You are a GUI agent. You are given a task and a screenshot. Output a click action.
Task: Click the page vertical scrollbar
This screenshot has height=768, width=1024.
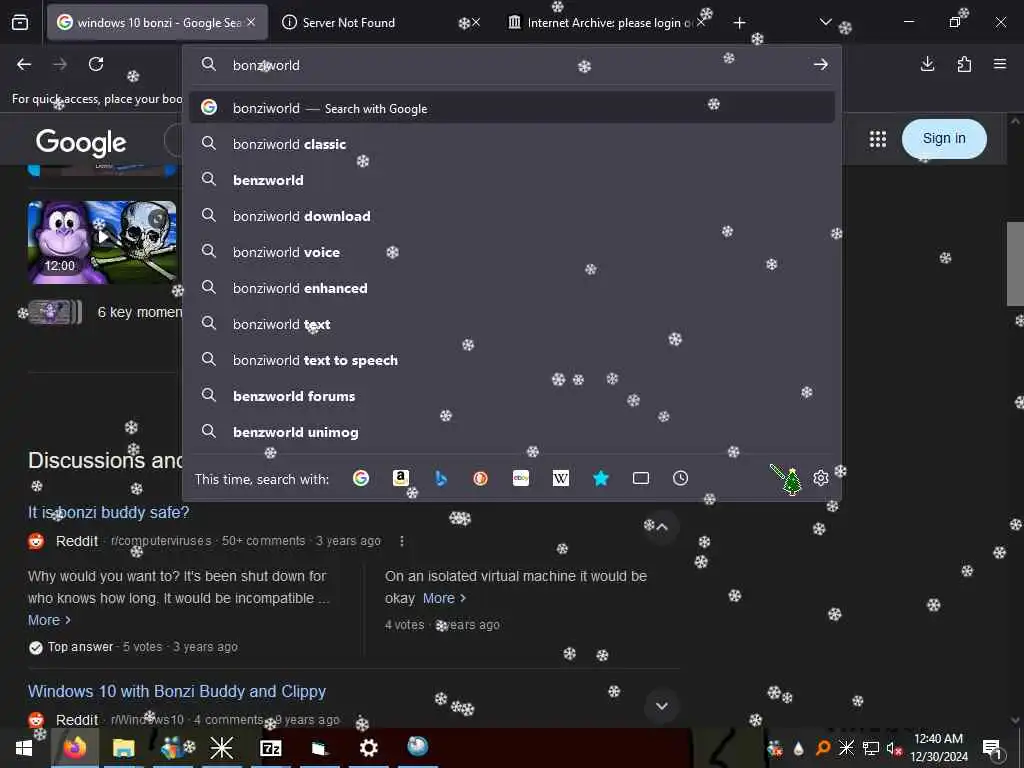[x=1015, y=264]
